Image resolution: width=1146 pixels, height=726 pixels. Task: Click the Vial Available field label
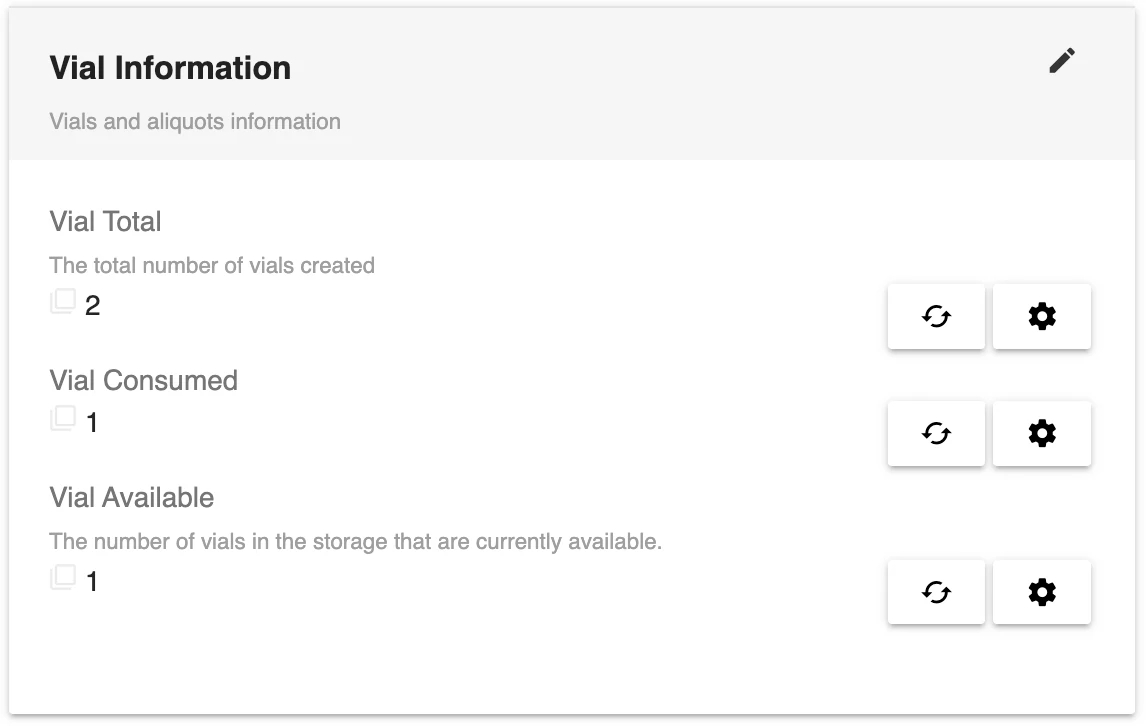click(131, 498)
